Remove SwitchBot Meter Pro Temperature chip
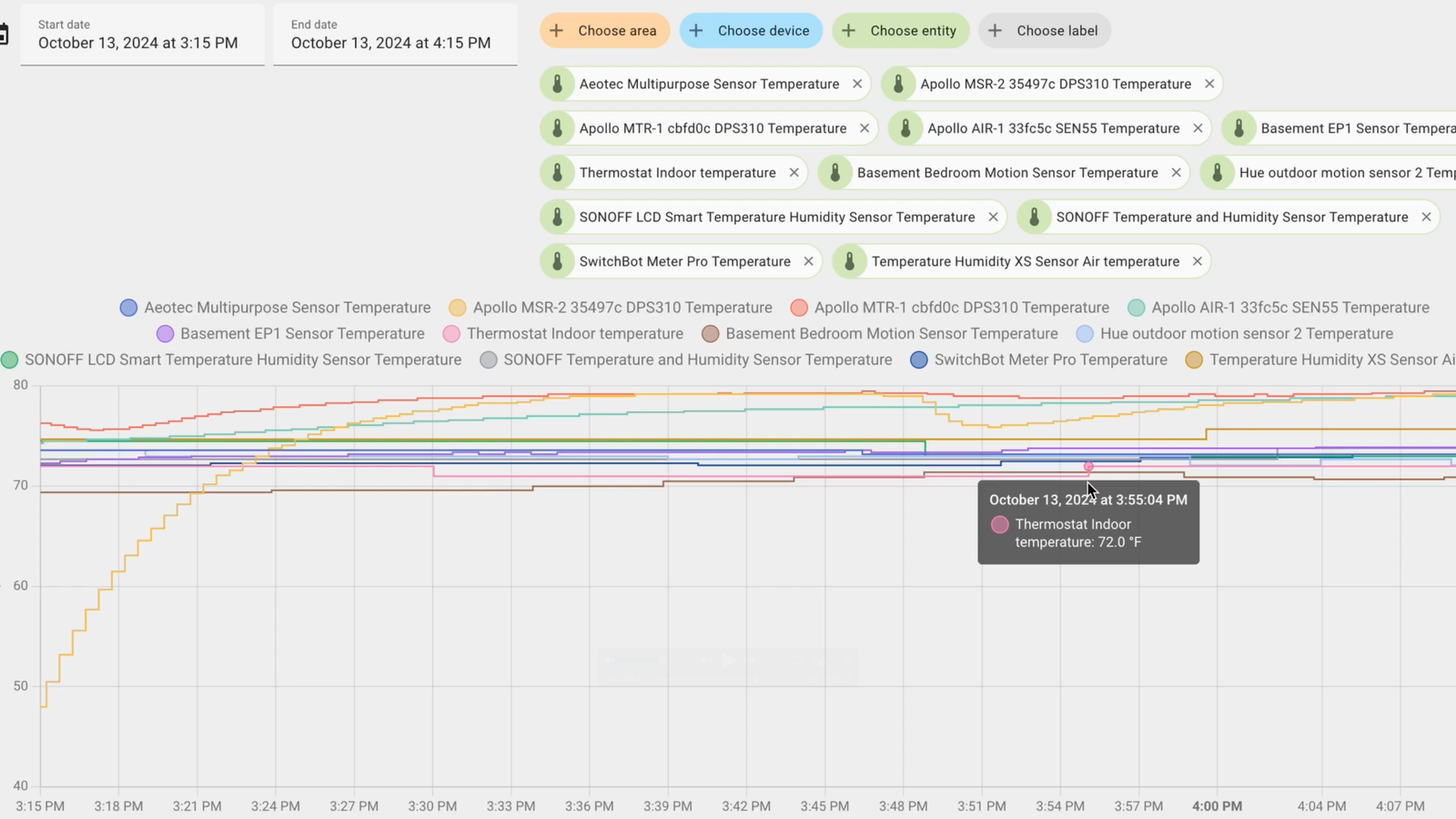 [x=808, y=261]
